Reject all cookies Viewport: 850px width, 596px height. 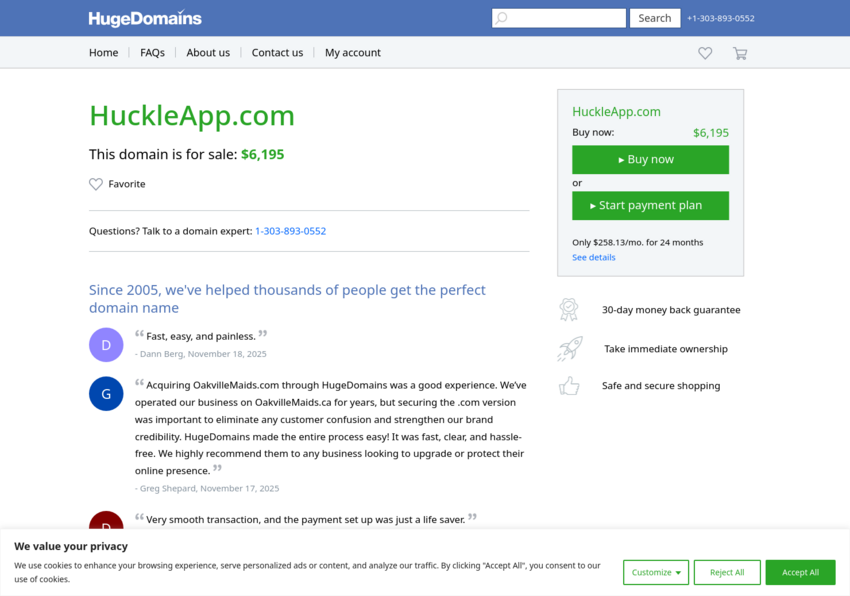pos(727,572)
